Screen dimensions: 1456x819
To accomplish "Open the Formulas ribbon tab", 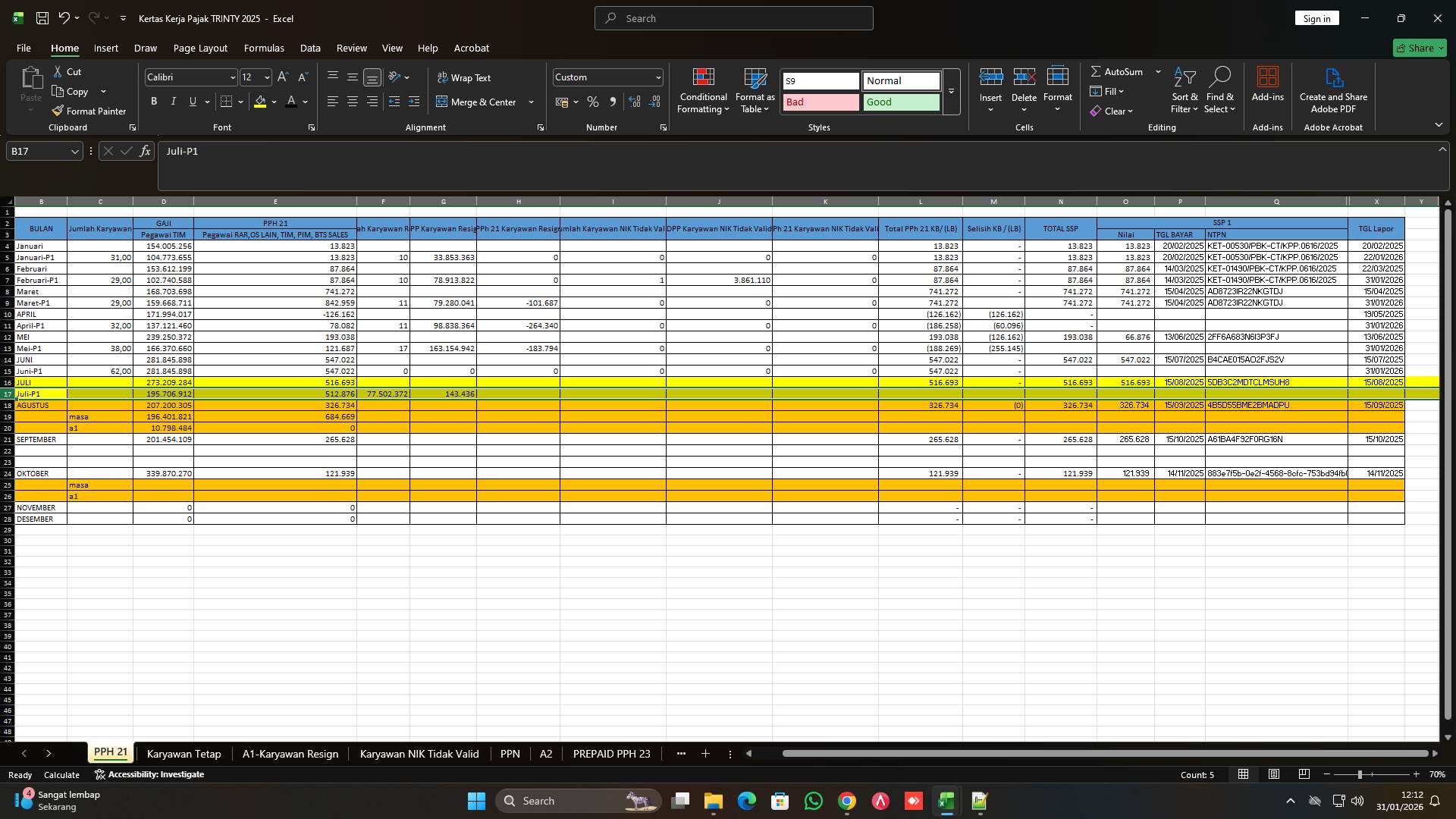I will (263, 48).
